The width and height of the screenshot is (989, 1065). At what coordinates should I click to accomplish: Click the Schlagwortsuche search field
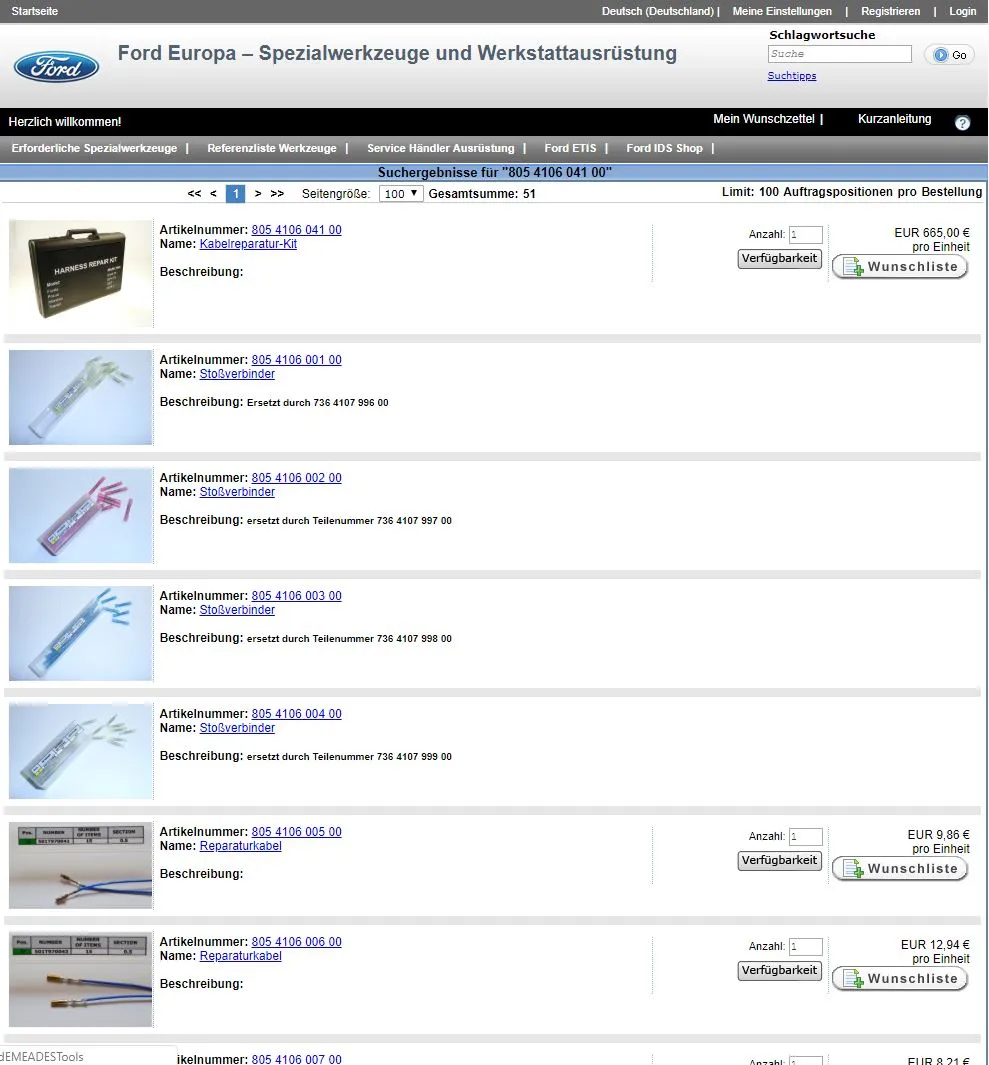pos(839,54)
